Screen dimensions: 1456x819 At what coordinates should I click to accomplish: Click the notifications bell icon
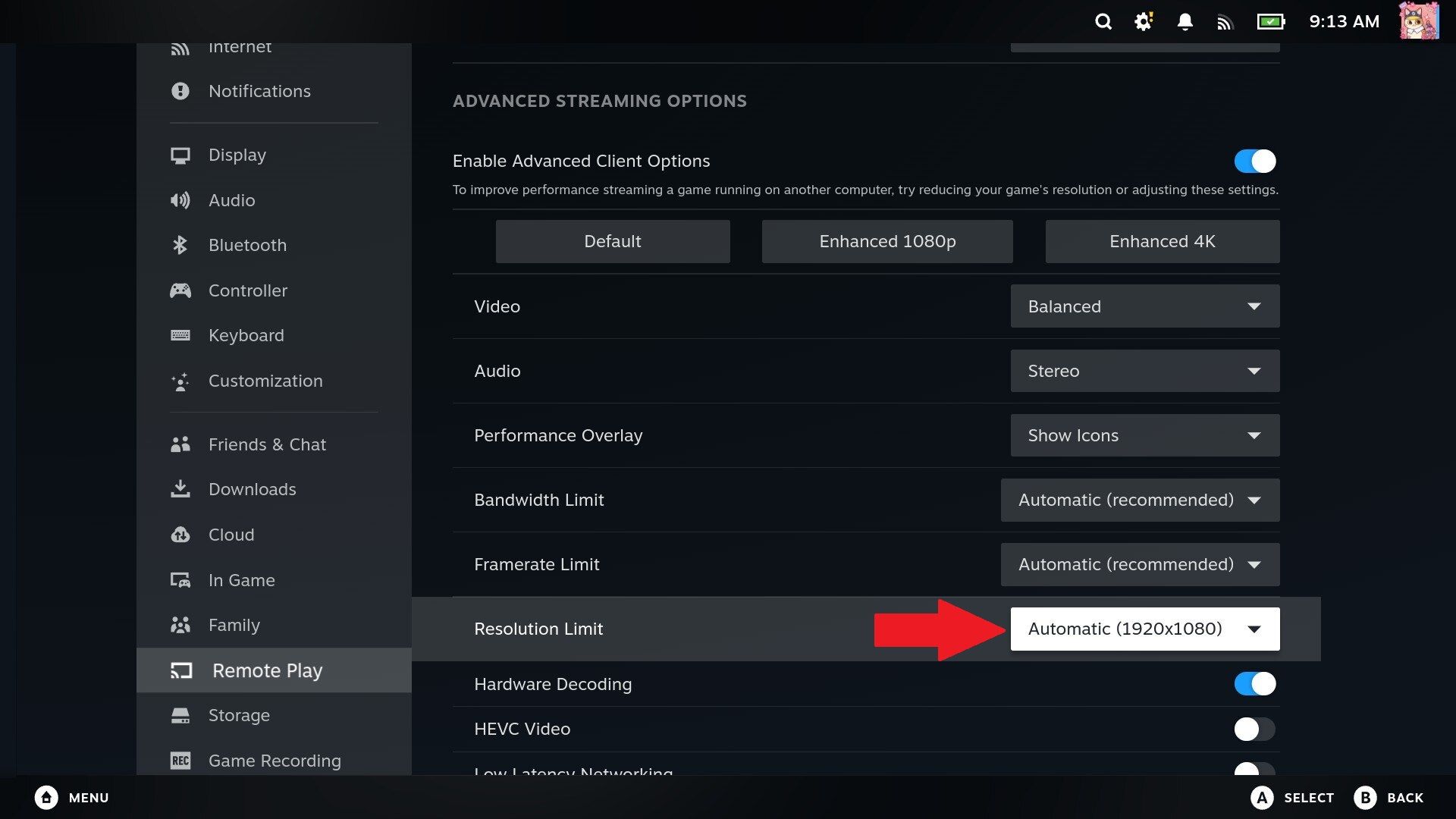(1184, 21)
